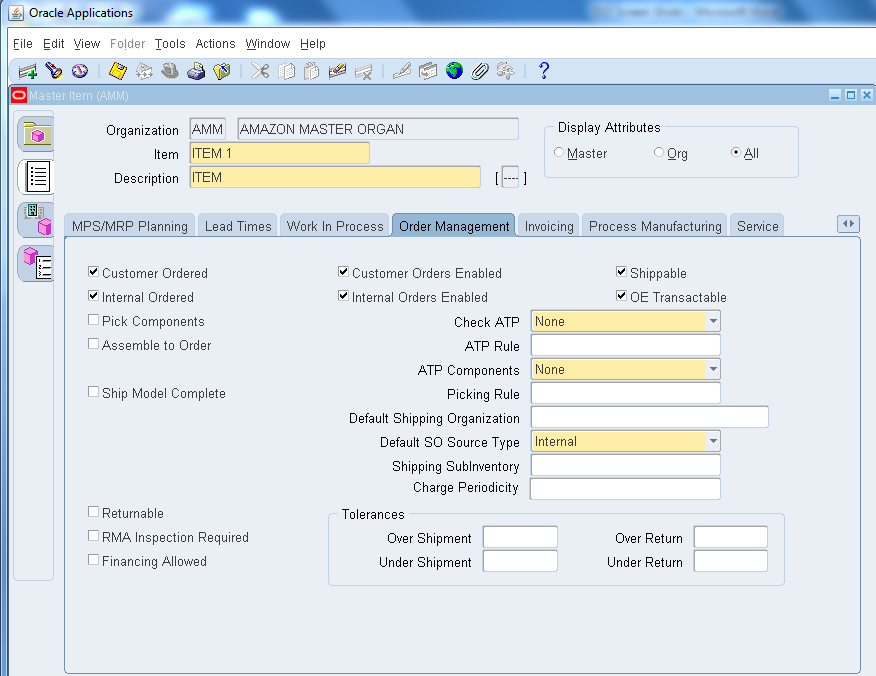The width and height of the screenshot is (876, 676).
Task: Open the Edit menu
Action: [x=54, y=44]
